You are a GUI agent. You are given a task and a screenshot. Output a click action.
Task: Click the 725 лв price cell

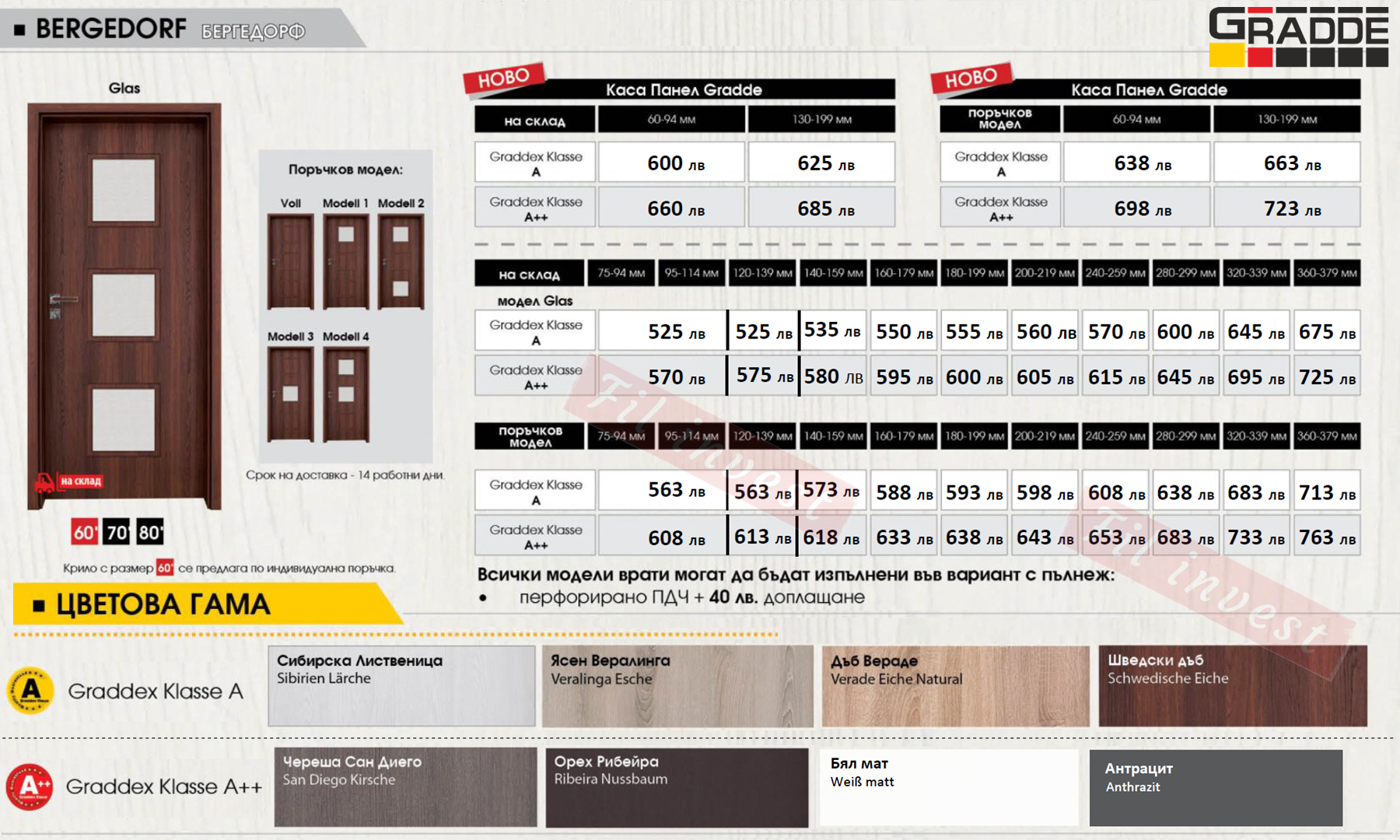pyautogui.click(x=1328, y=376)
